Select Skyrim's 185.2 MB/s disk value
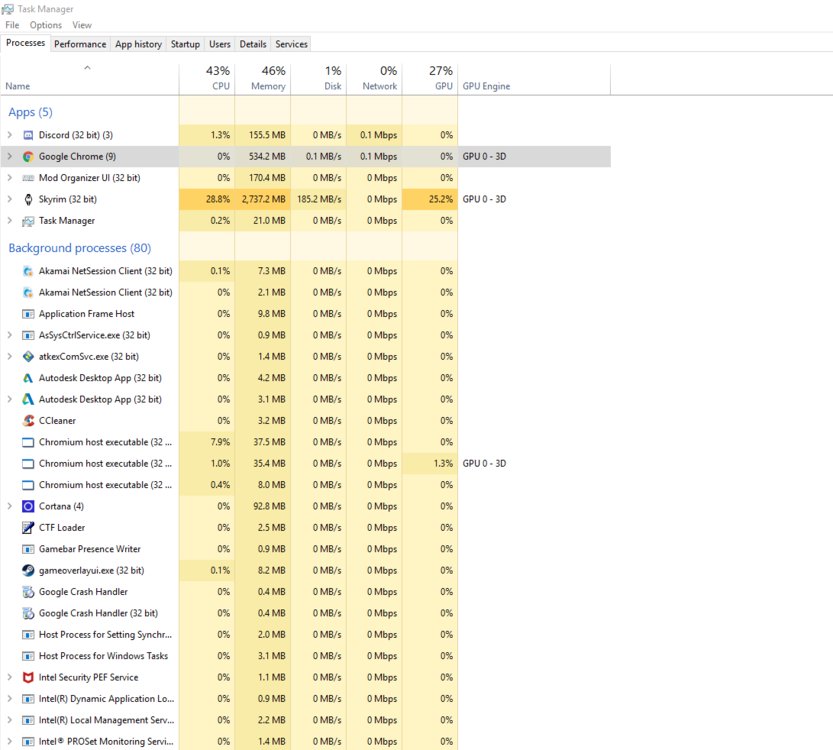The height and width of the screenshot is (750, 833). (x=319, y=199)
